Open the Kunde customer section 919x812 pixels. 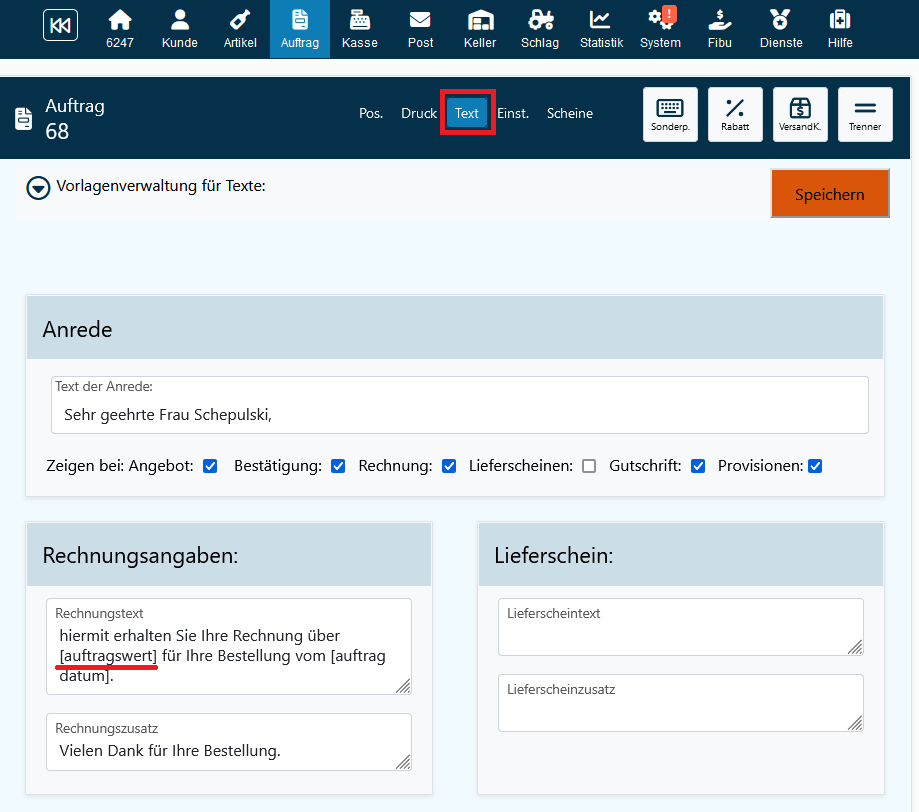[180, 29]
